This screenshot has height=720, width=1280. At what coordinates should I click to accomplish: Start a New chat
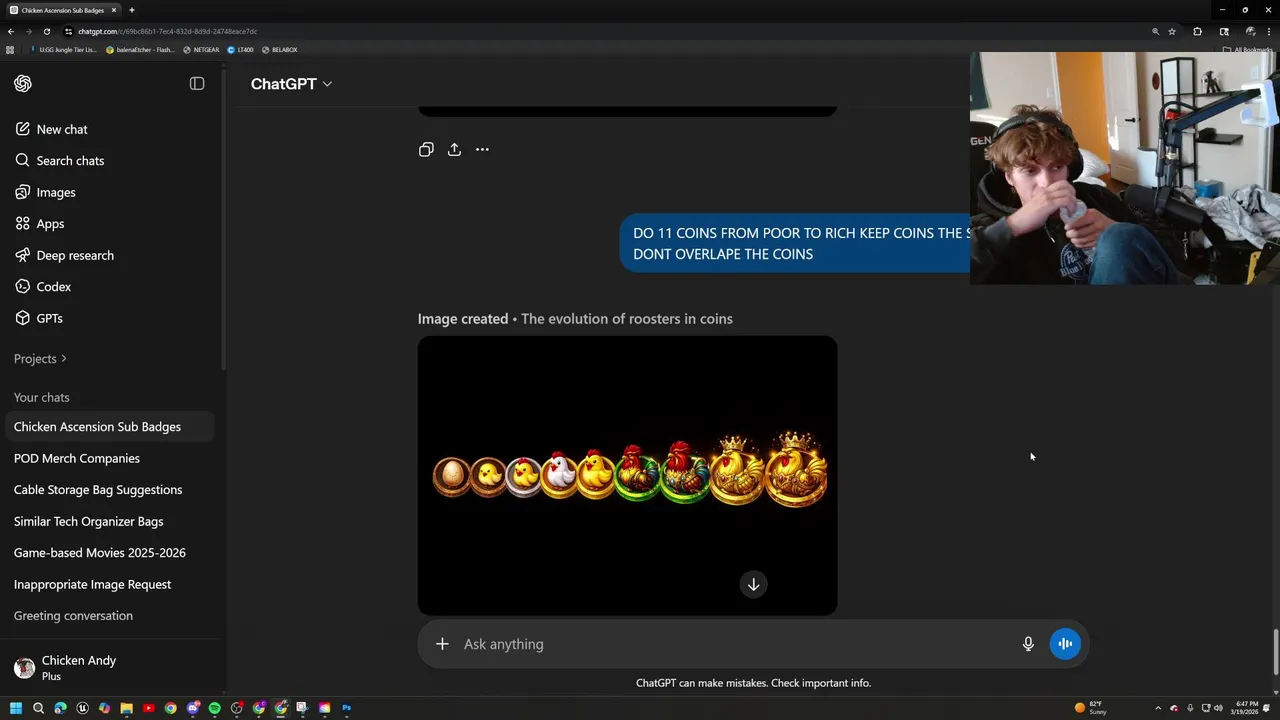[110, 129]
